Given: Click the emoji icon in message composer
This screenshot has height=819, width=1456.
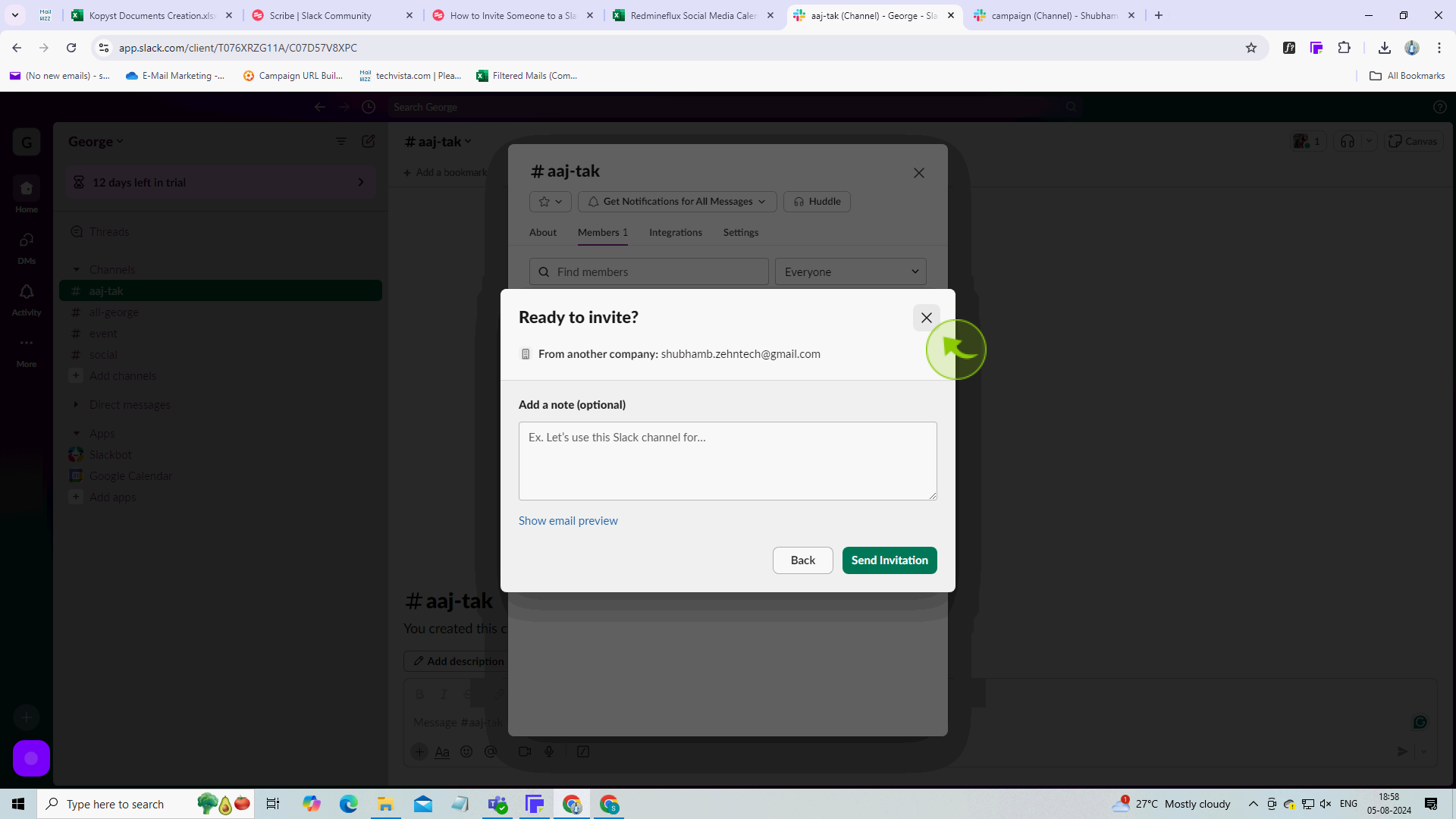Looking at the screenshot, I should coord(466,752).
